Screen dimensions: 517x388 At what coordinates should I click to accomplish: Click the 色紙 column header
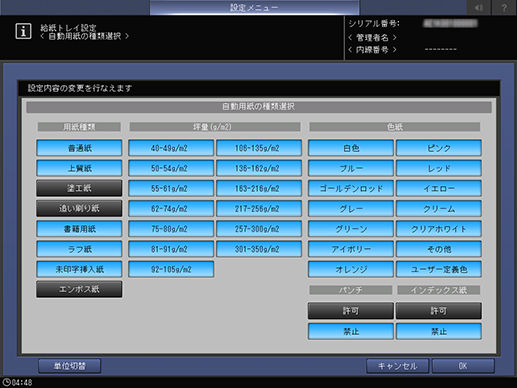tap(395, 127)
